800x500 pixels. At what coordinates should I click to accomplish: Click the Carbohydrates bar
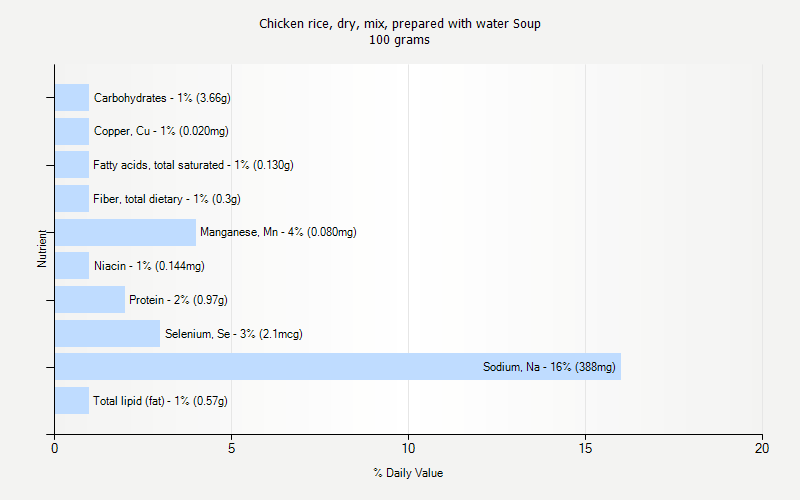[x=72, y=98]
